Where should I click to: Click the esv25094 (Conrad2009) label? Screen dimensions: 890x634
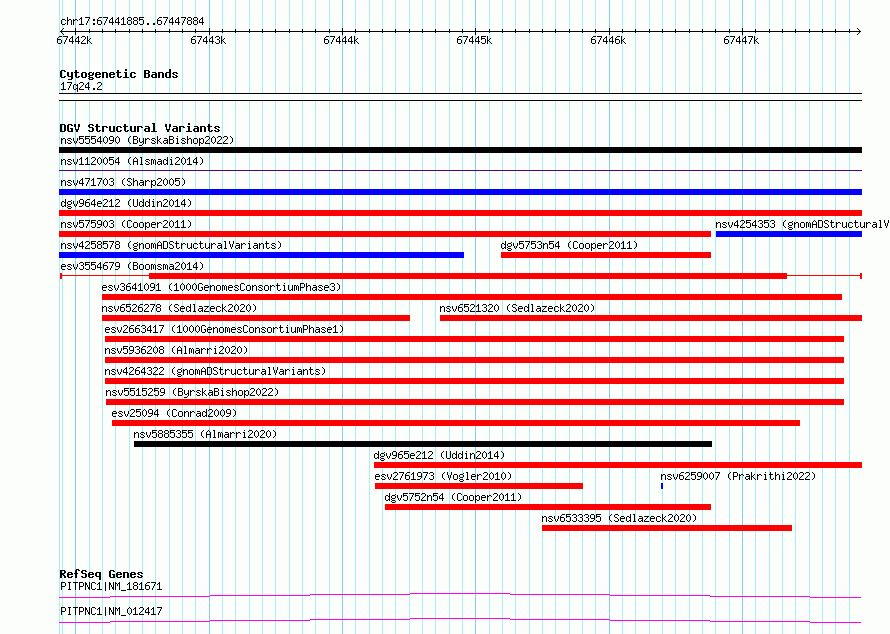point(174,413)
